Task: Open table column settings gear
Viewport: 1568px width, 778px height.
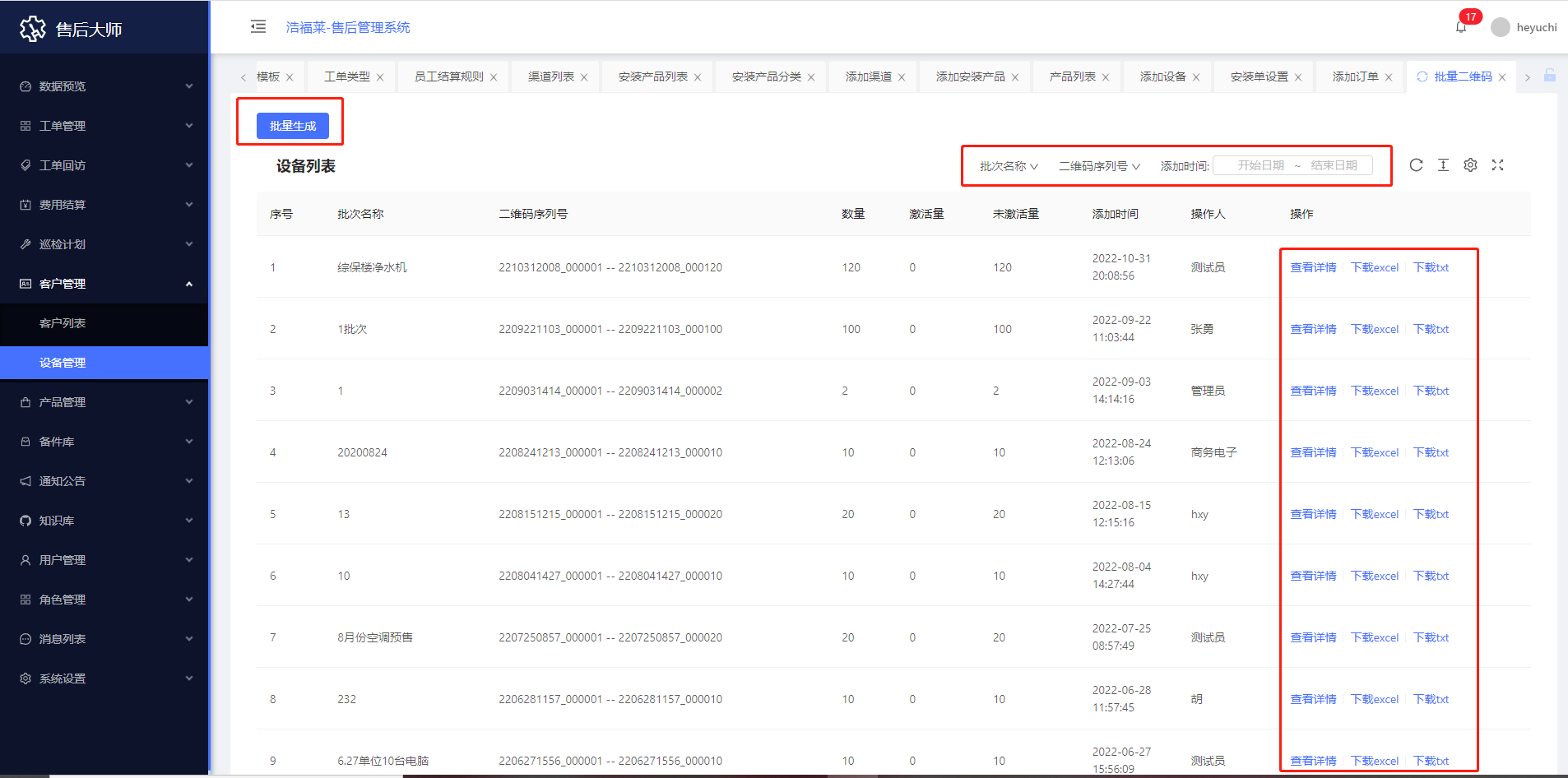Action: click(x=1470, y=165)
